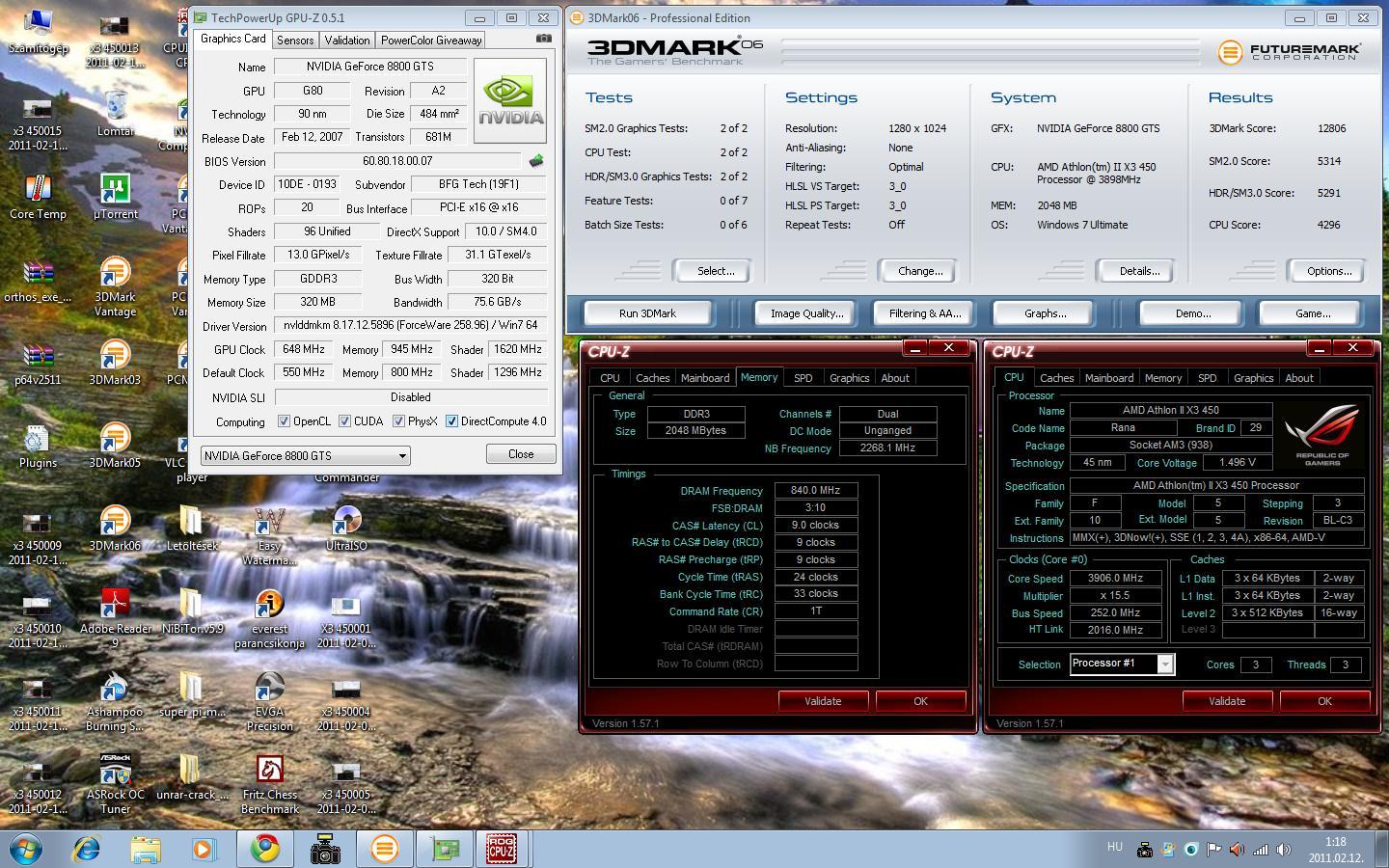The height and width of the screenshot is (868, 1389).
Task: Open the 3DMark06 desktop shortcut
Action: coord(115,529)
